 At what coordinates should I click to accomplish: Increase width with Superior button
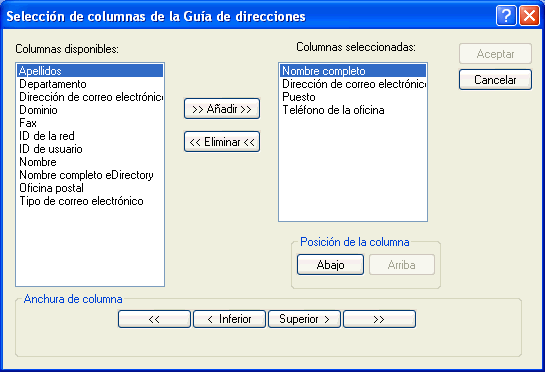pyautogui.click(x=304, y=319)
